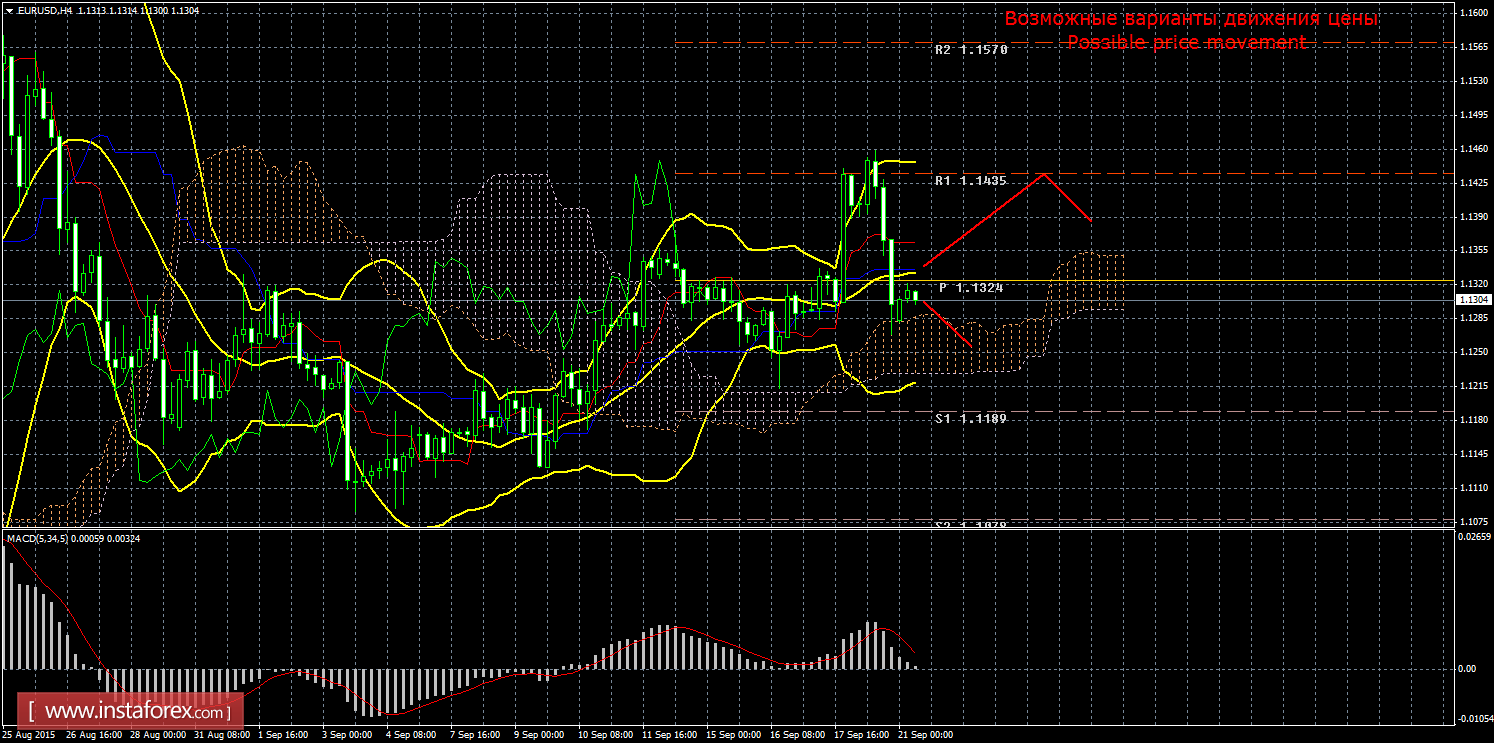Click the 9 Sep 00:00 time label

click(x=537, y=735)
